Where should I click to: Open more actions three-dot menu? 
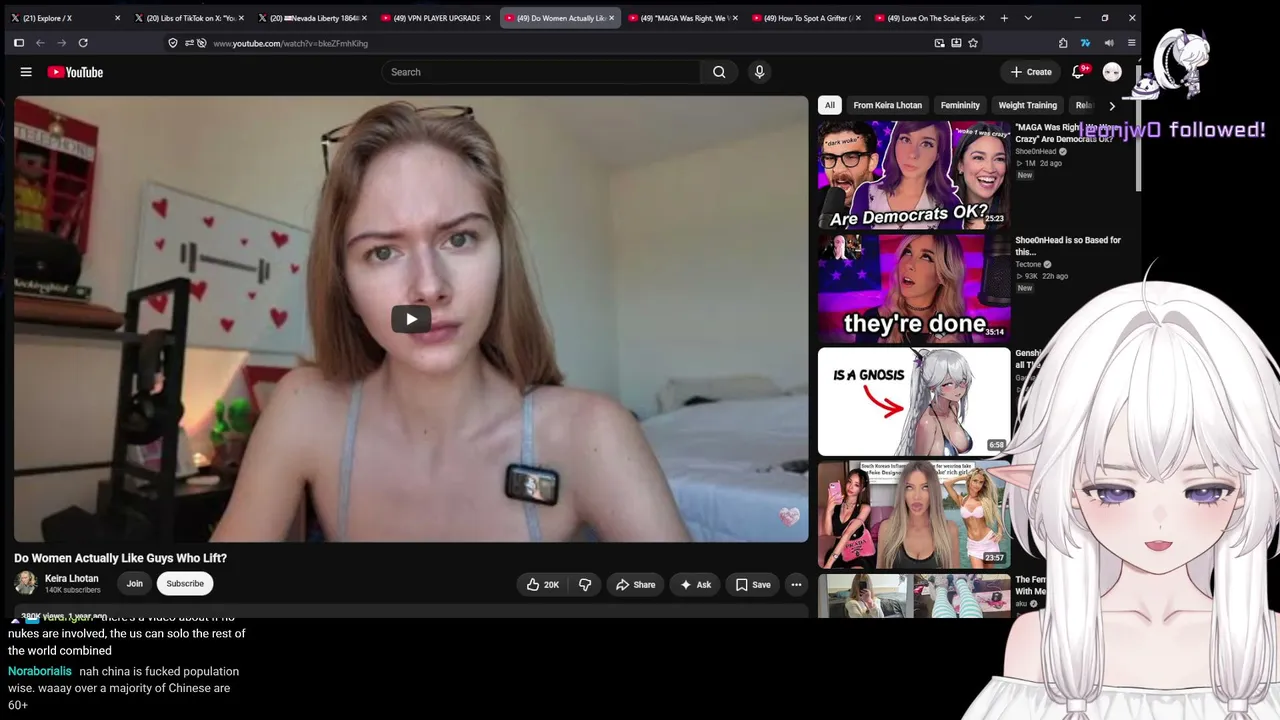[x=796, y=585]
